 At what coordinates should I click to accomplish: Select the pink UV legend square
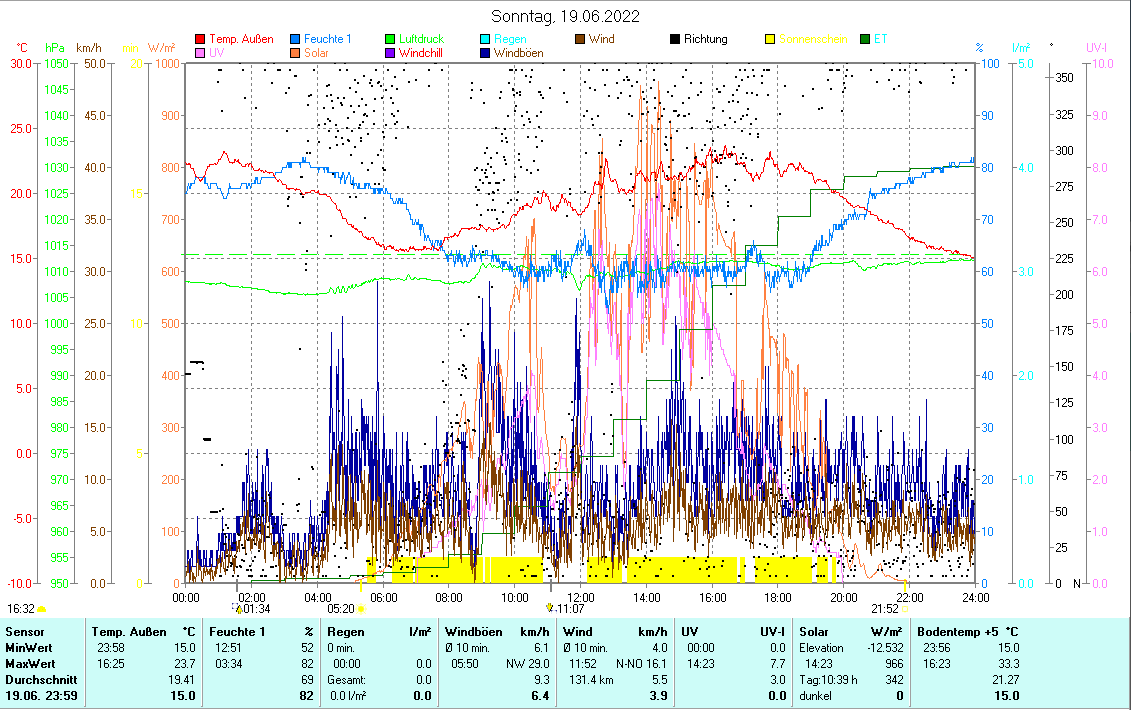(200, 53)
